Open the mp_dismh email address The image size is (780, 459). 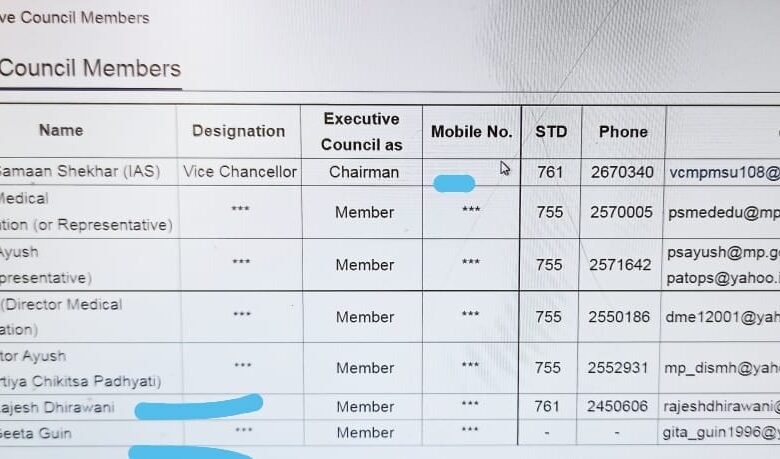[x=722, y=368]
